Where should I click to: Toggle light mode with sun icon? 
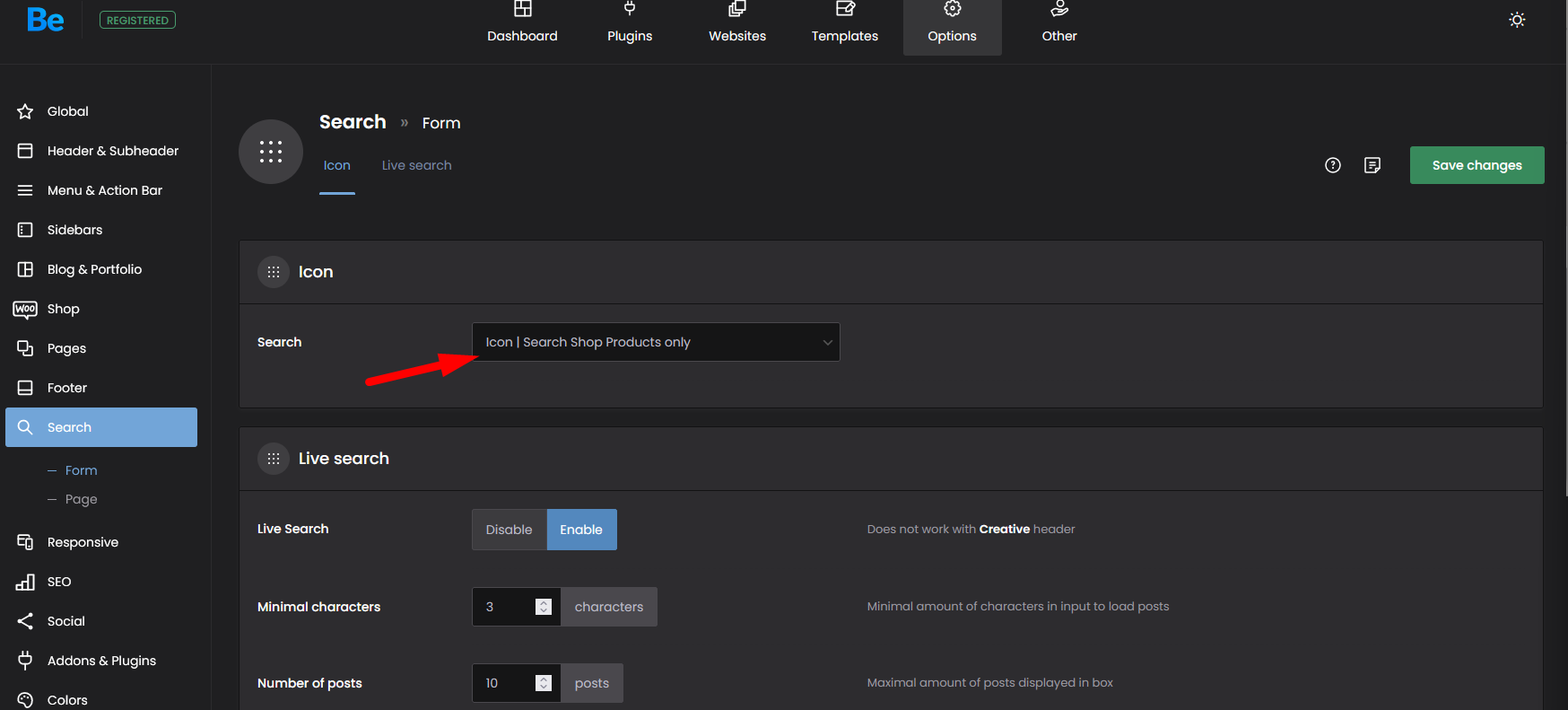tap(1517, 20)
